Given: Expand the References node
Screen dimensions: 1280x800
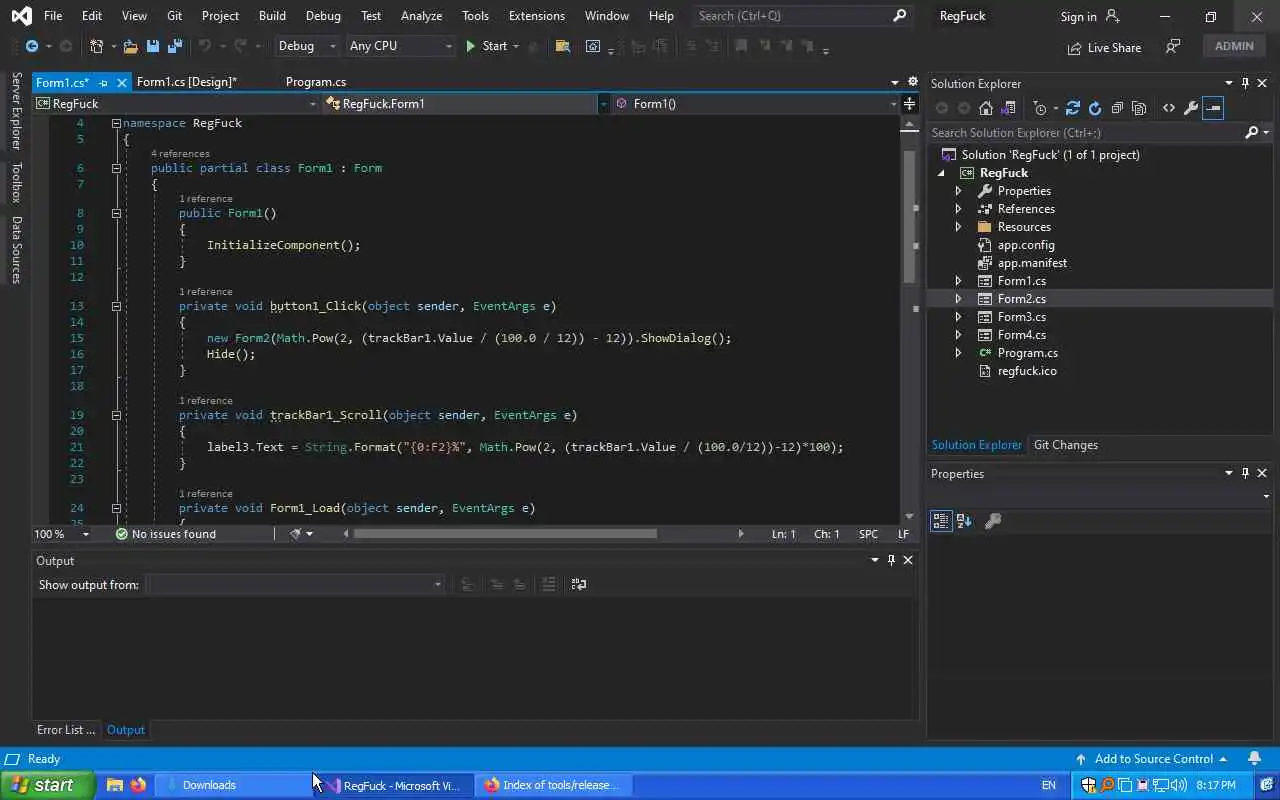Looking at the screenshot, I should pos(958,209).
